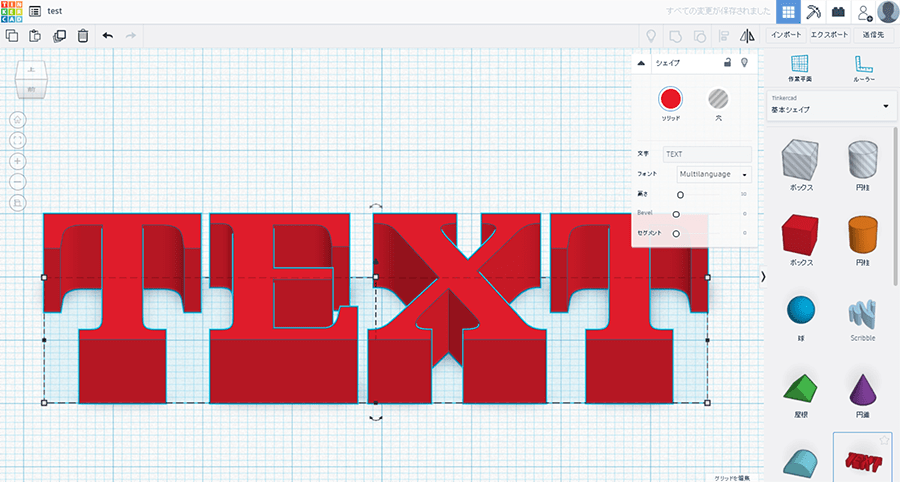Click the セグメント slider handle
The height and width of the screenshot is (482, 900).
pyautogui.click(x=676, y=234)
